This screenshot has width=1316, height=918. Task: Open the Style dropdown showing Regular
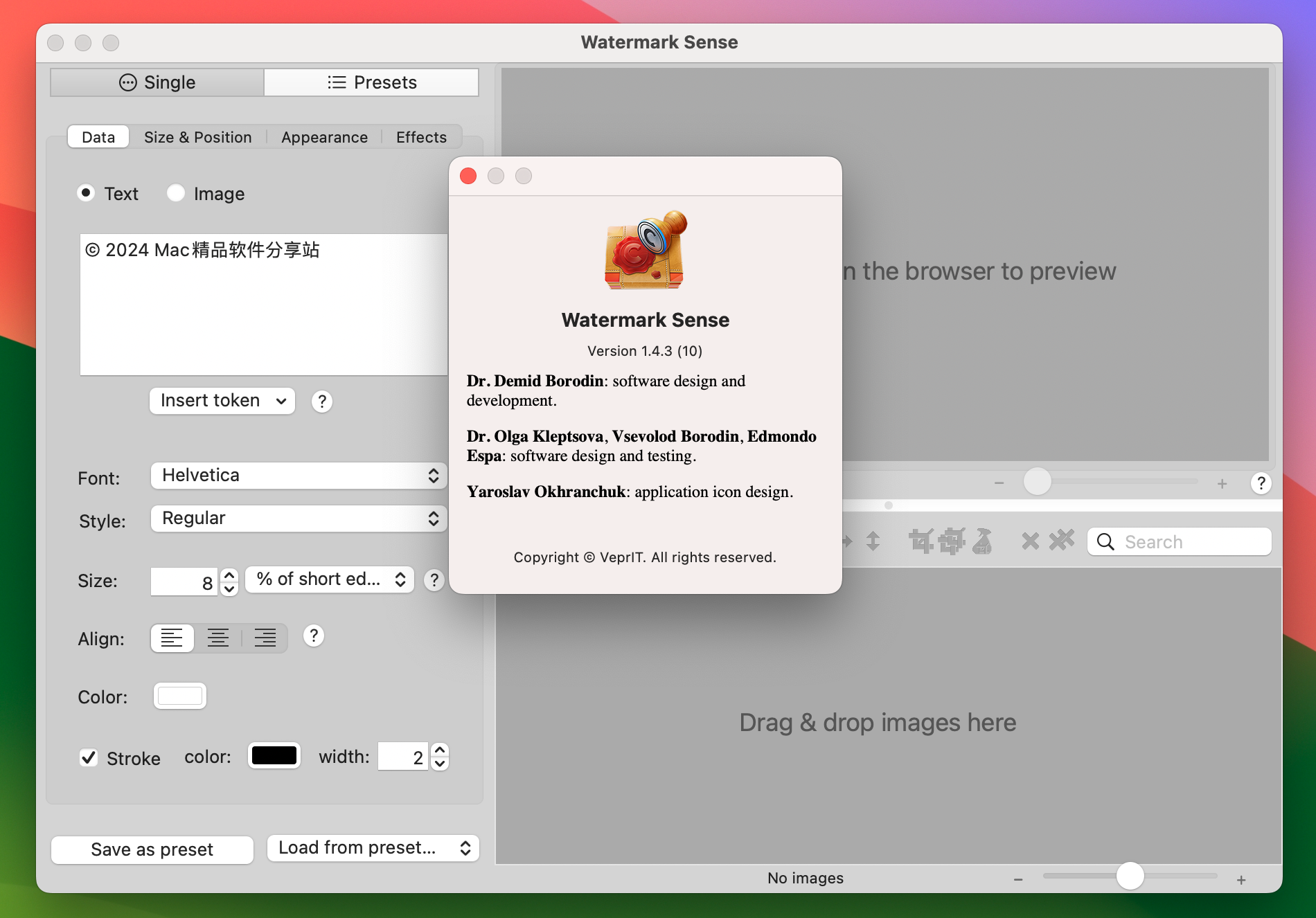(x=299, y=519)
